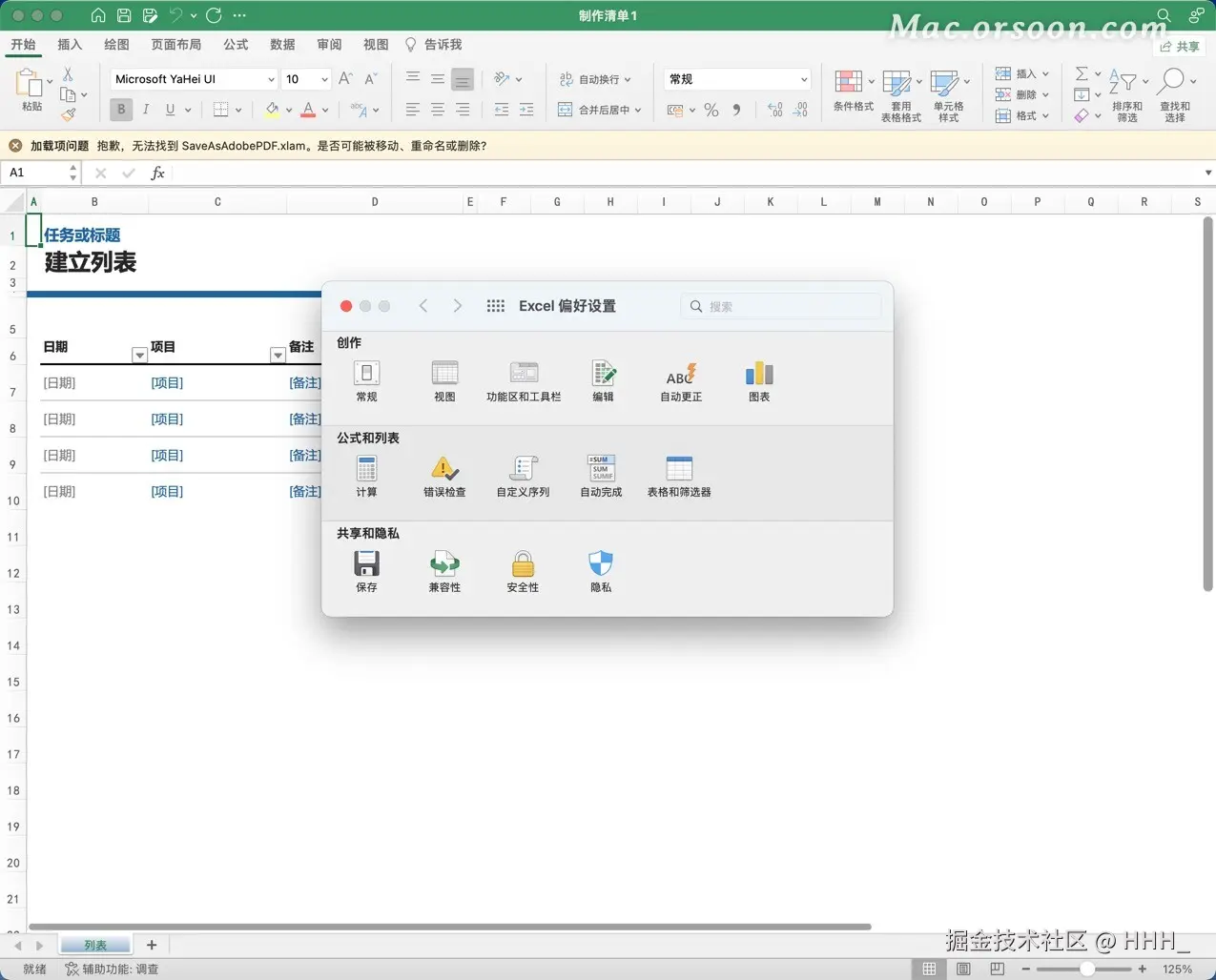The height and width of the screenshot is (980, 1216).
Task: Switch to the 绘图 ribbon tab
Action: click(x=116, y=45)
